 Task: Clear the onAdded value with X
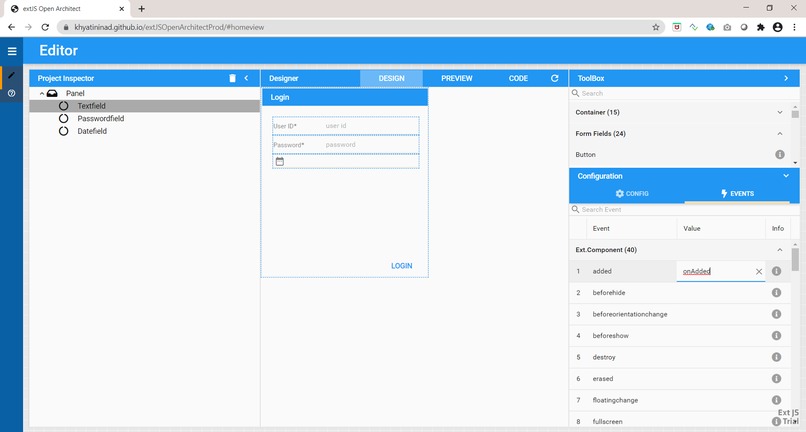point(759,272)
